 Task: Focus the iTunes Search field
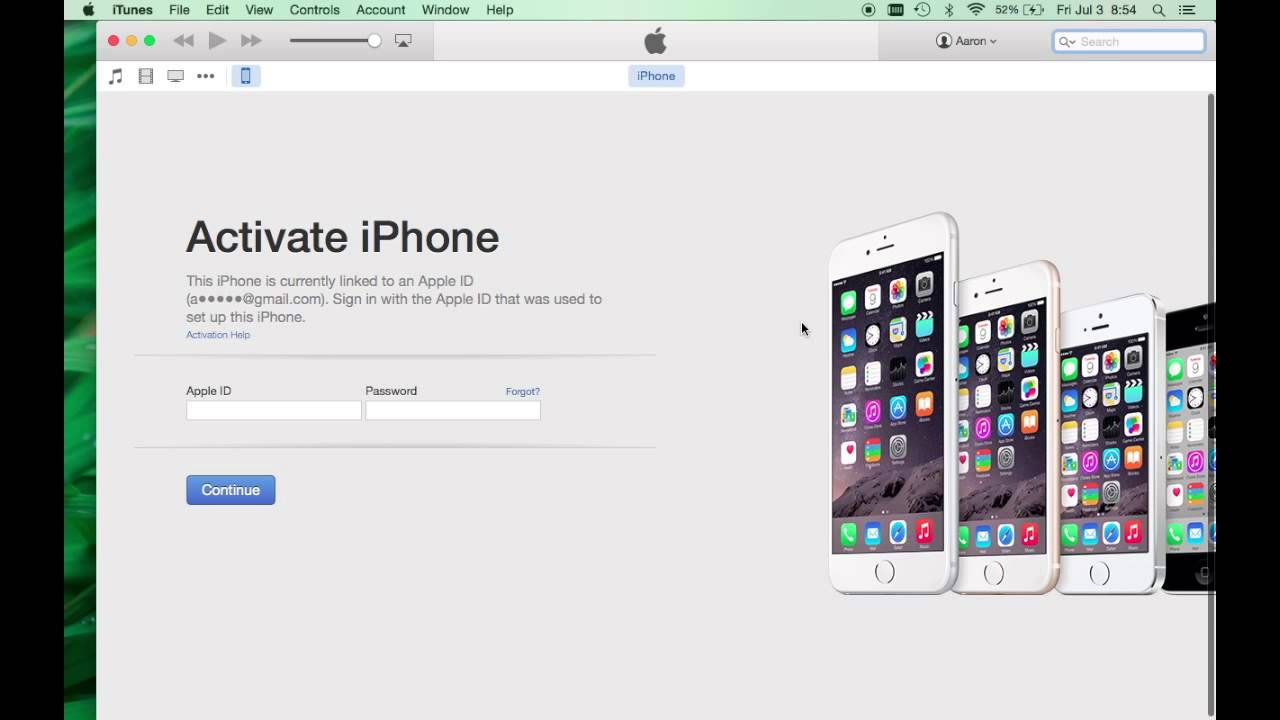[1129, 41]
